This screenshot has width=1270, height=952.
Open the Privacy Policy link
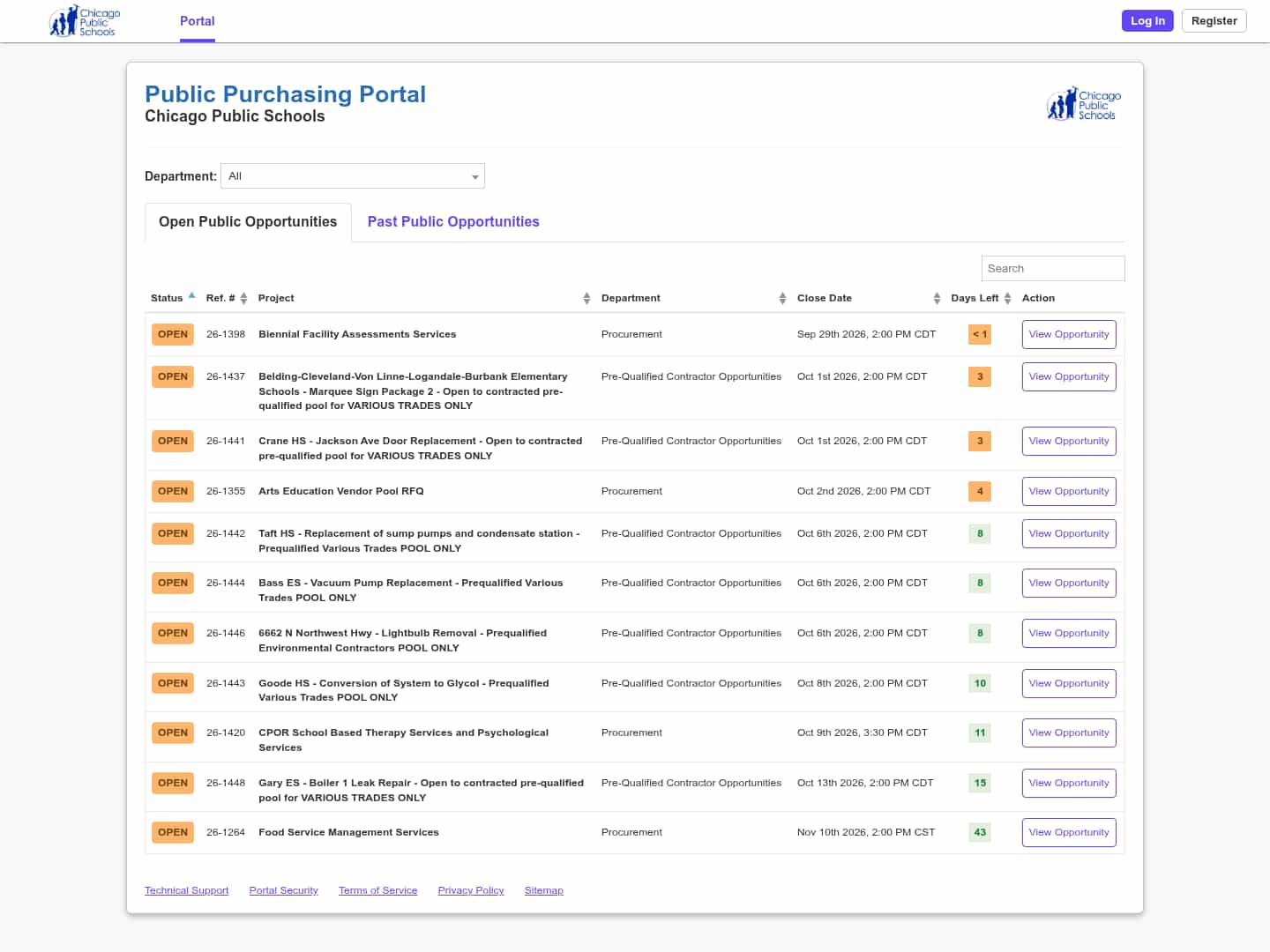coord(471,891)
